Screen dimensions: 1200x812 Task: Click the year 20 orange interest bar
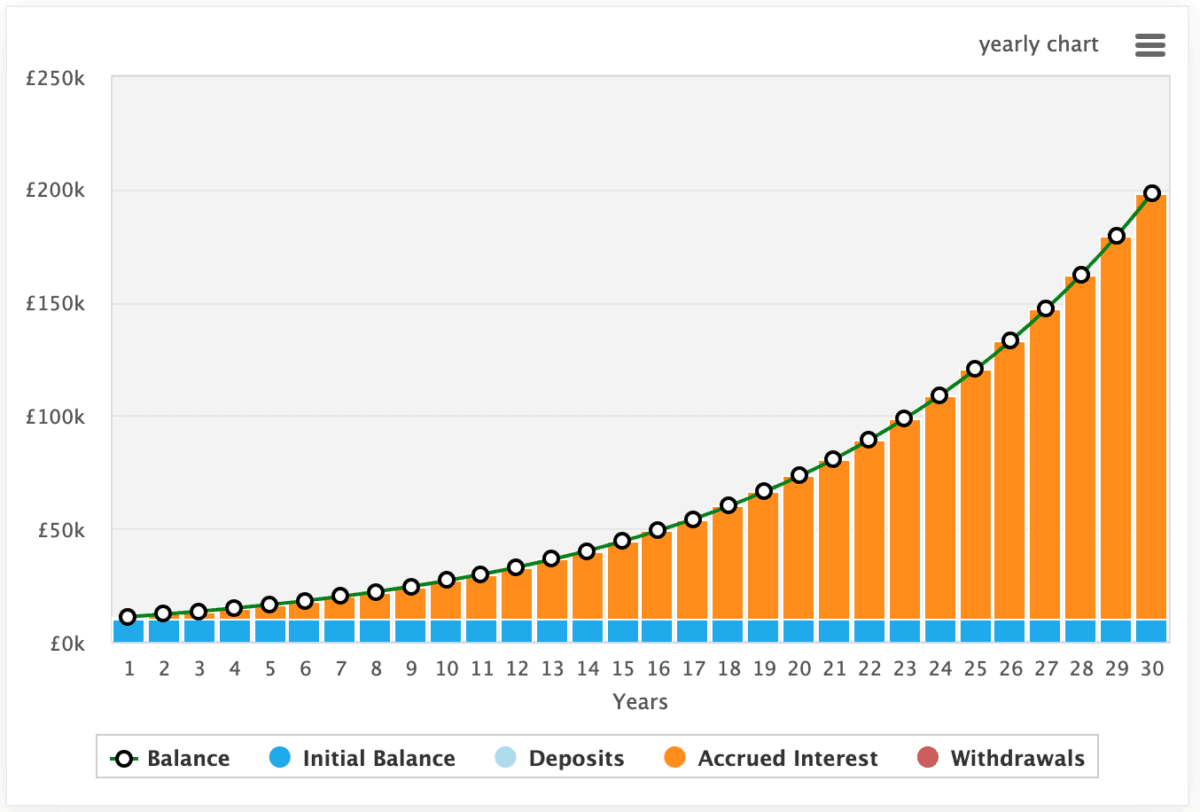pyautogui.click(x=798, y=550)
